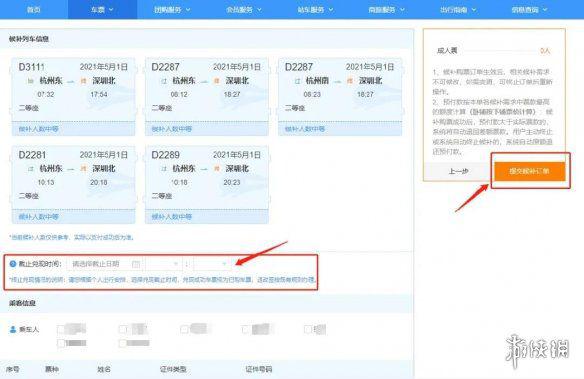Click departure time 08:23 on the 杭州南 card
This screenshot has width=584, height=379.
click(312, 95)
